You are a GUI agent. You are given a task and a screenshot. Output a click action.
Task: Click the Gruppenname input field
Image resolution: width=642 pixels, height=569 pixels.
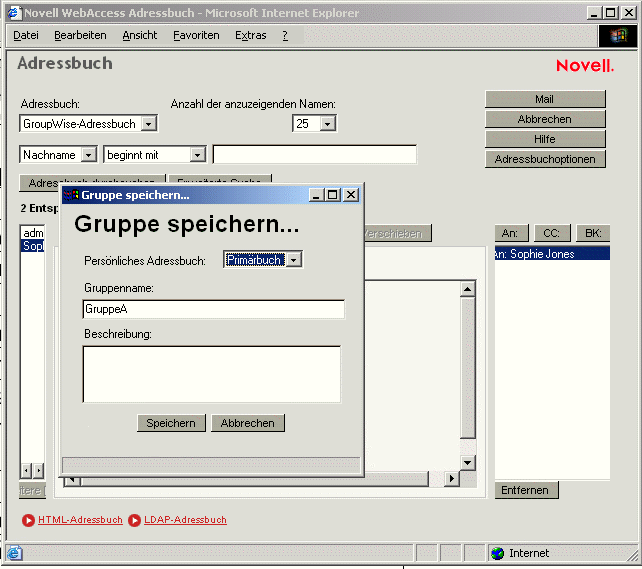coord(213,309)
